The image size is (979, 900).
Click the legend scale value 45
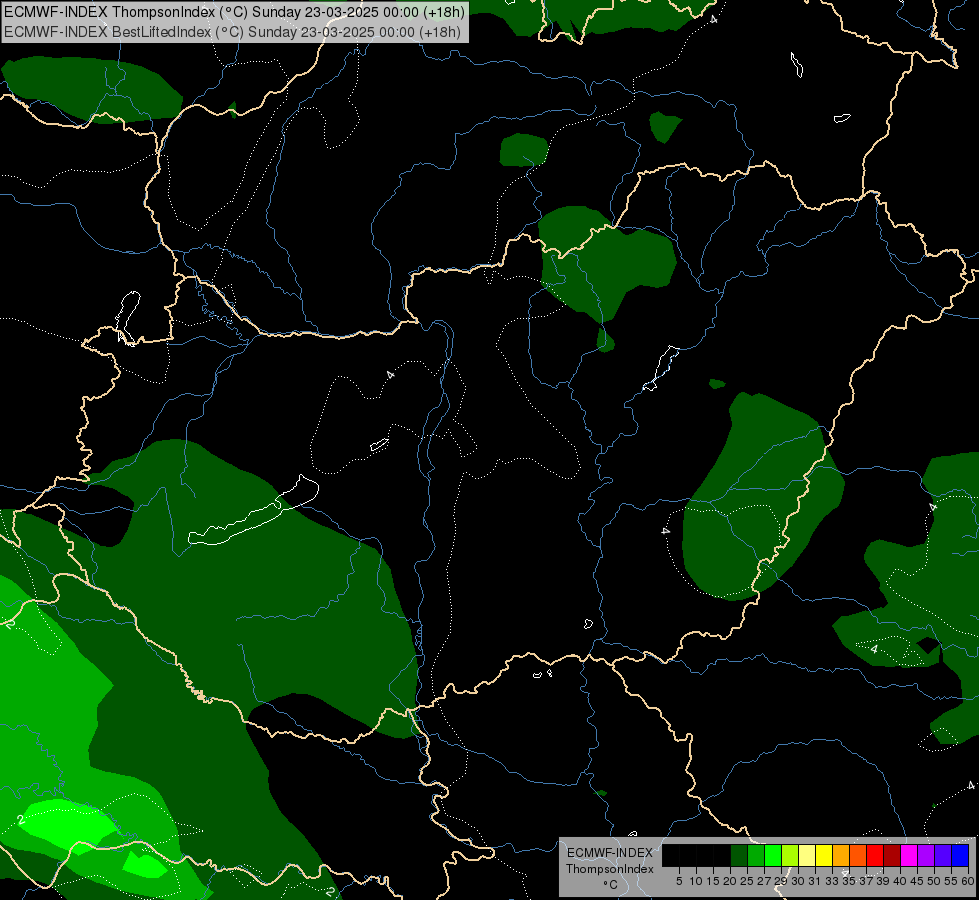(917, 881)
